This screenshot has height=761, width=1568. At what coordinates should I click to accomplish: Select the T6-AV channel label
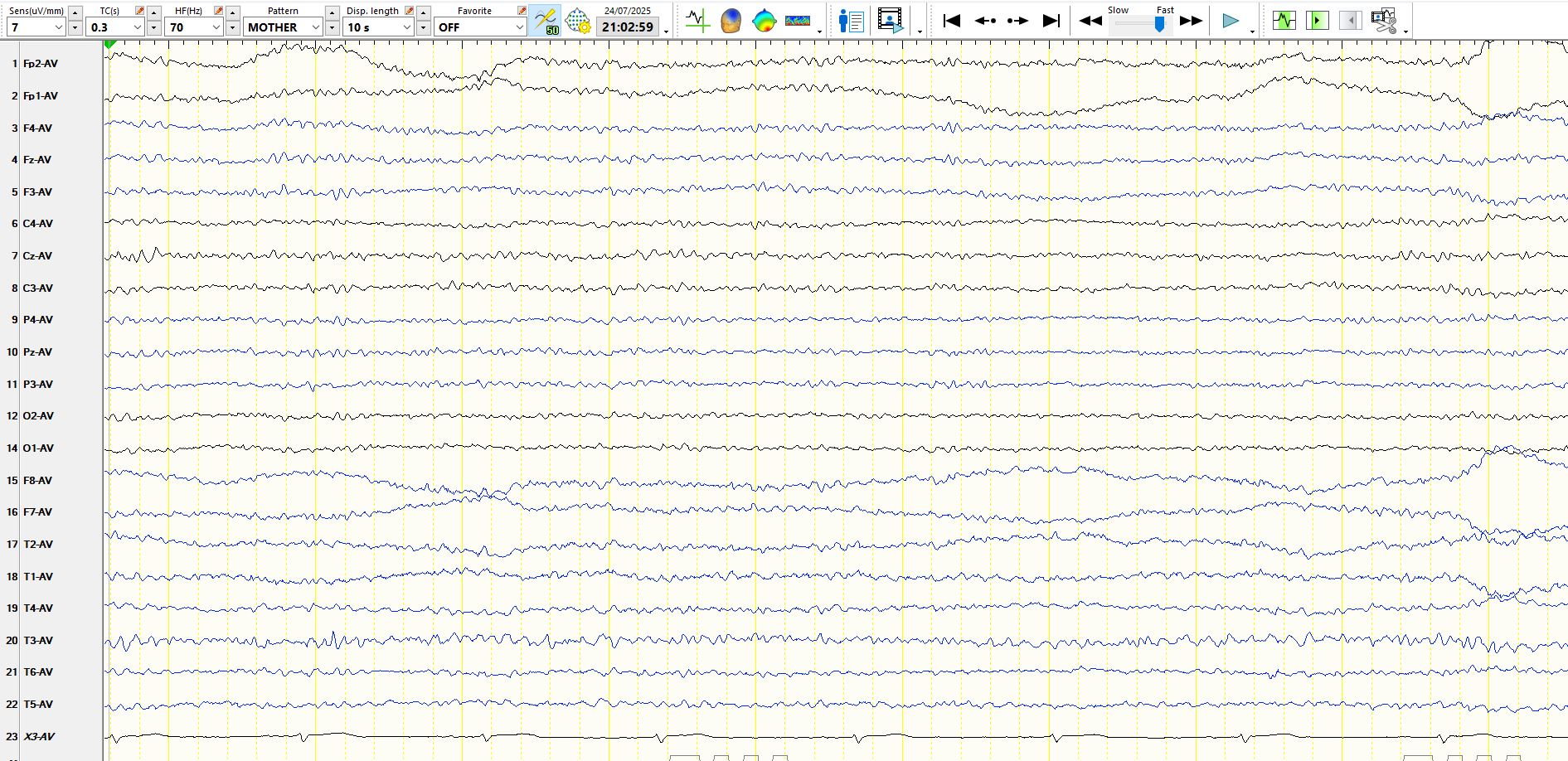point(38,672)
